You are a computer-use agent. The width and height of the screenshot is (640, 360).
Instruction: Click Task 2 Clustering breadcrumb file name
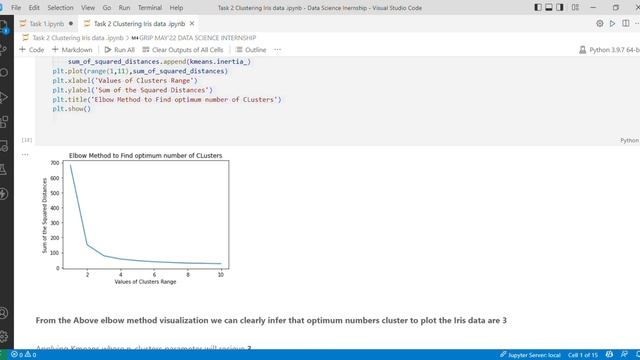pos(78,38)
